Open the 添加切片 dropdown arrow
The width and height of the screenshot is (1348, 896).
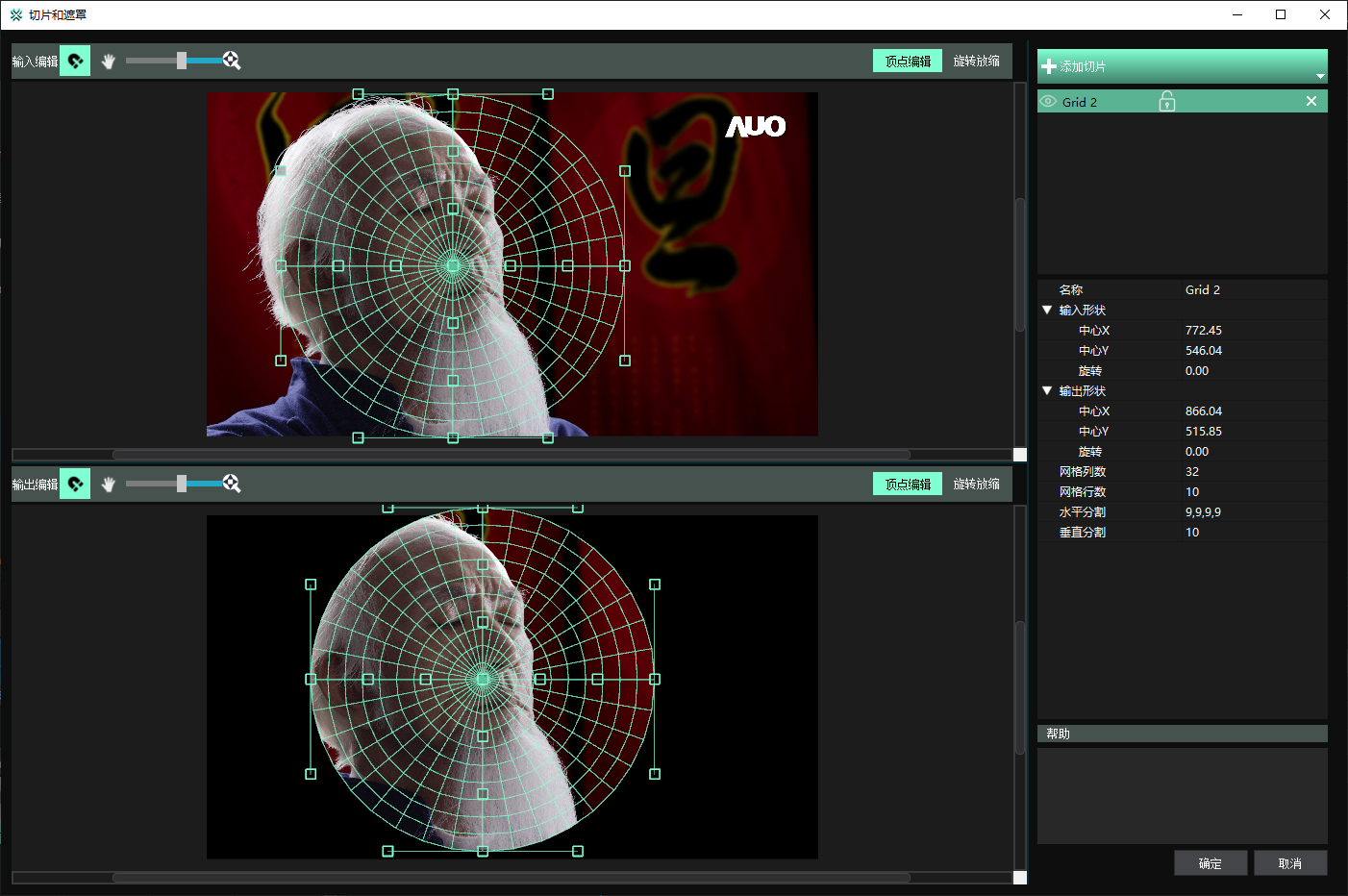click(x=1320, y=76)
